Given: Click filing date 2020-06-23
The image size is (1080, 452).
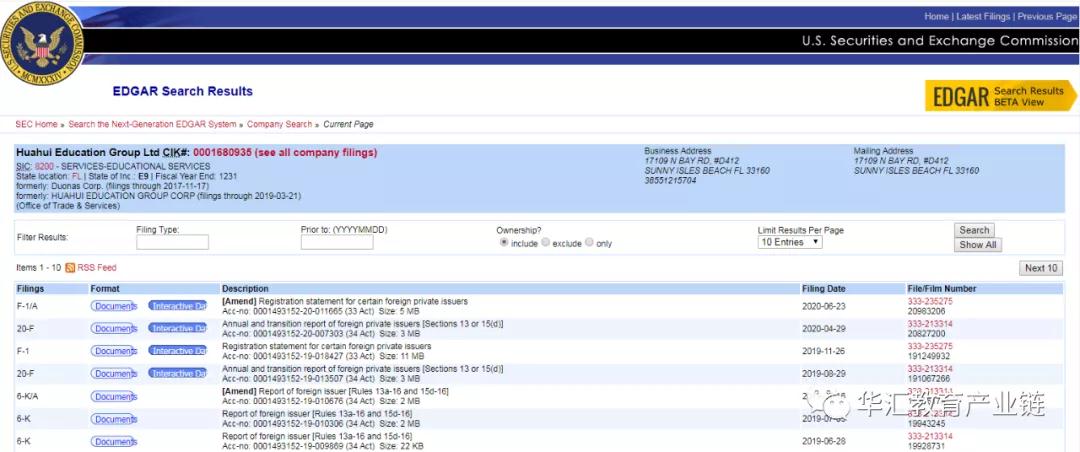Looking at the screenshot, I should coord(824,307).
